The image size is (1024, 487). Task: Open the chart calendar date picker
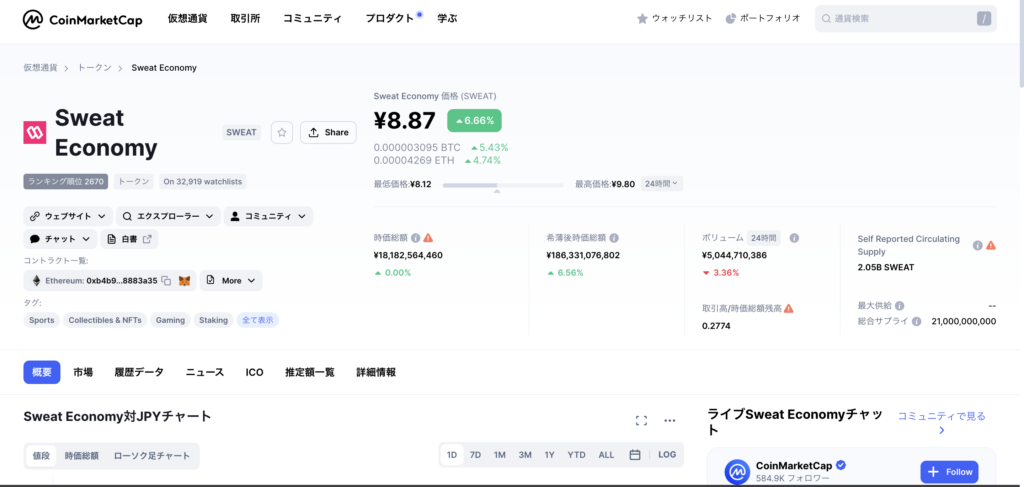click(635, 454)
